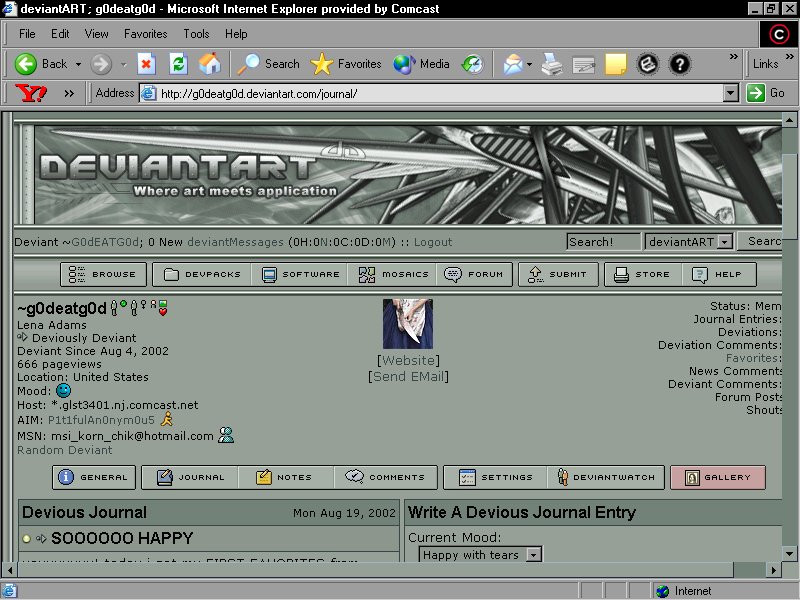Screen dimensions: 800x600
Task: Open the Software navigation button
Action: click(x=300, y=274)
